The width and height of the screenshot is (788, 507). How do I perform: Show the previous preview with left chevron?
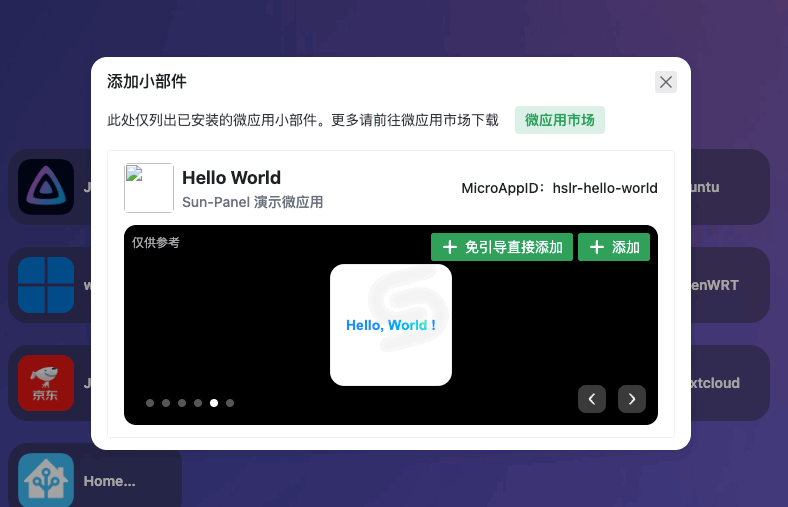(x=592, y=399)
